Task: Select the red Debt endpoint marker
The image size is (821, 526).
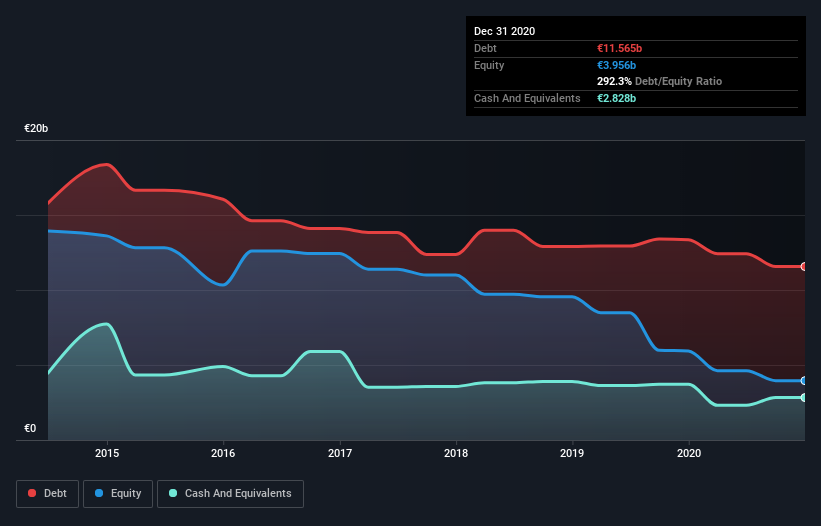Action: coord(804,267)
